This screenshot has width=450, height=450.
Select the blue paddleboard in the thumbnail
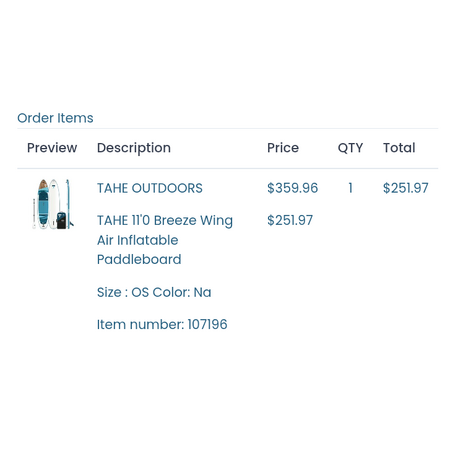click(x=43, y=204)
